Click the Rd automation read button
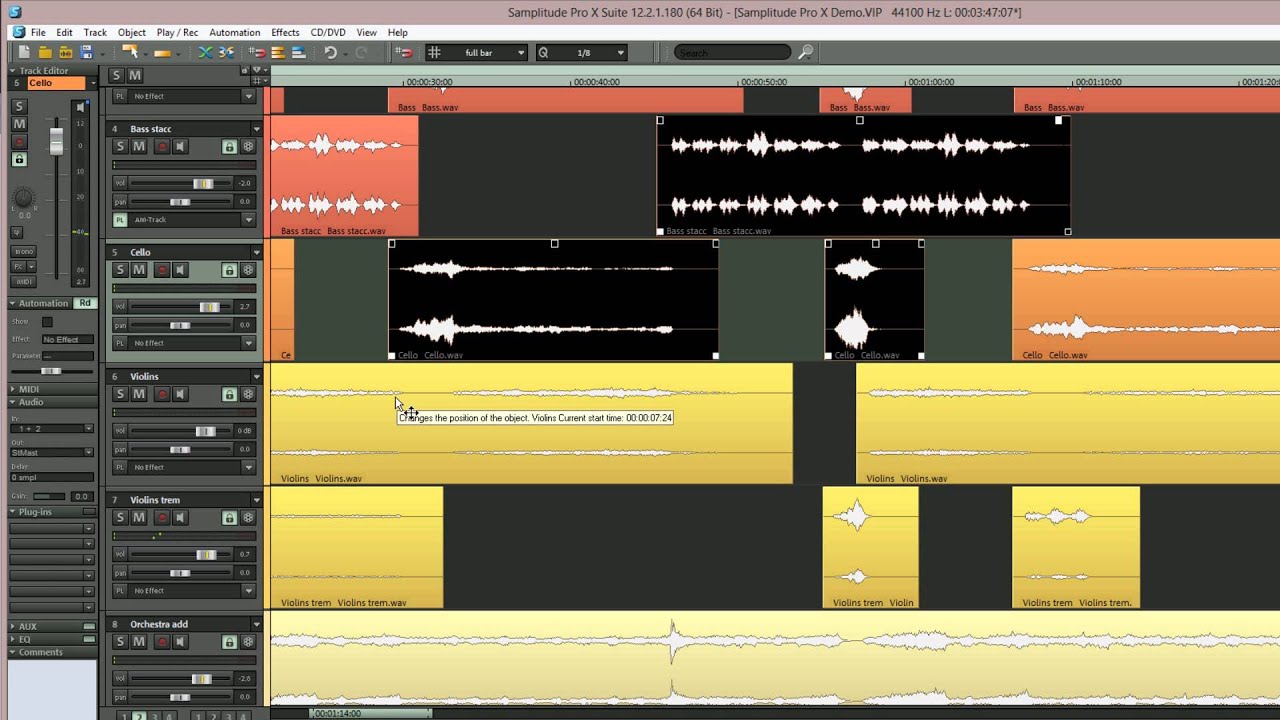 click(85, 303)
